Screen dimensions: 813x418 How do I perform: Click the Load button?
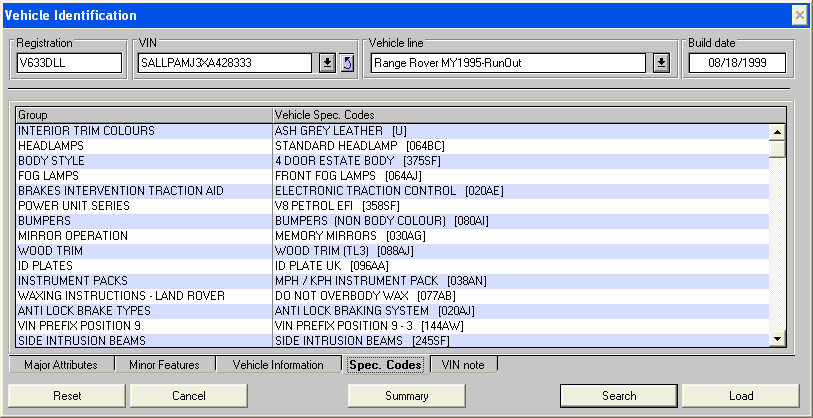(741, 396)
